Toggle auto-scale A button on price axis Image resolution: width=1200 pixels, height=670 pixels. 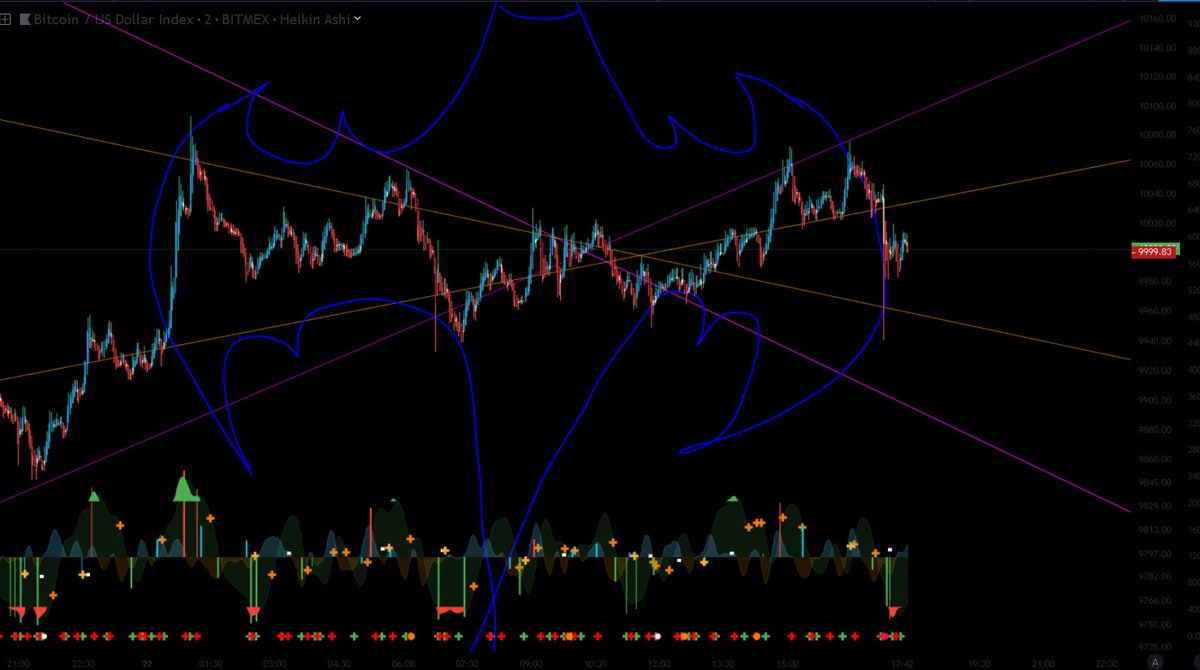tap(1155, 661)
